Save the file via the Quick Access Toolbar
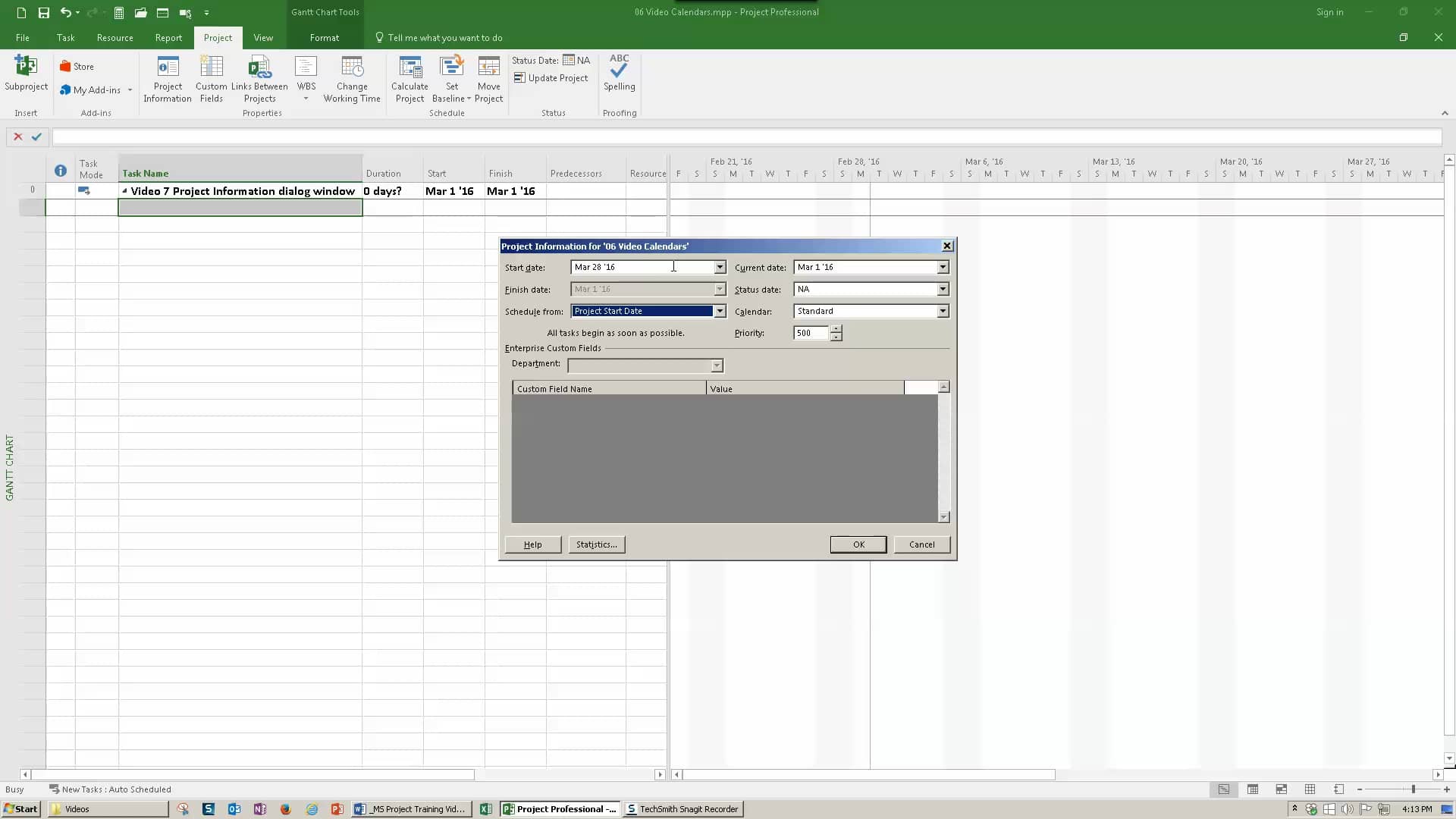The width and height of the screenshot is (1456, 819). tap(43, 12)
